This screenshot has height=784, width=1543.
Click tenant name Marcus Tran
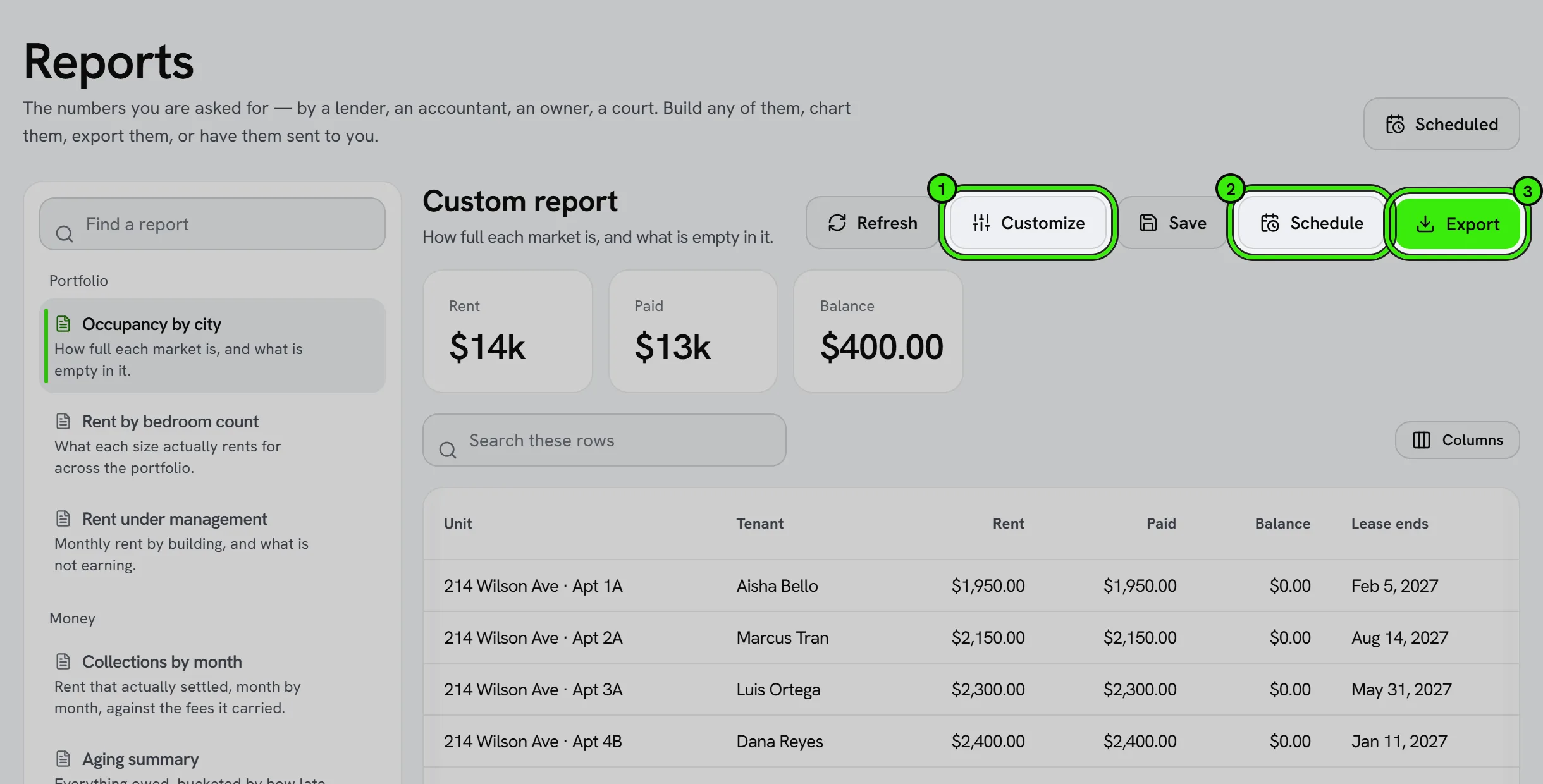[782, 638]
